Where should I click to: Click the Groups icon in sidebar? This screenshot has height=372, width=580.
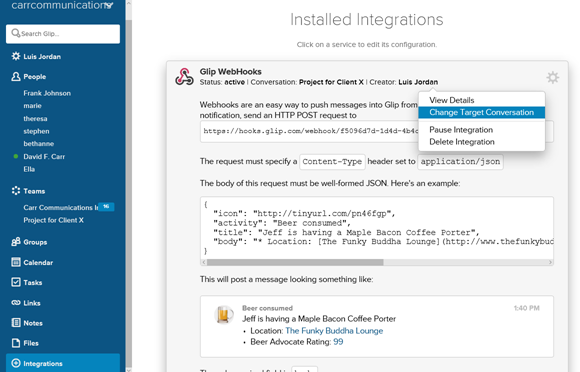16,242
